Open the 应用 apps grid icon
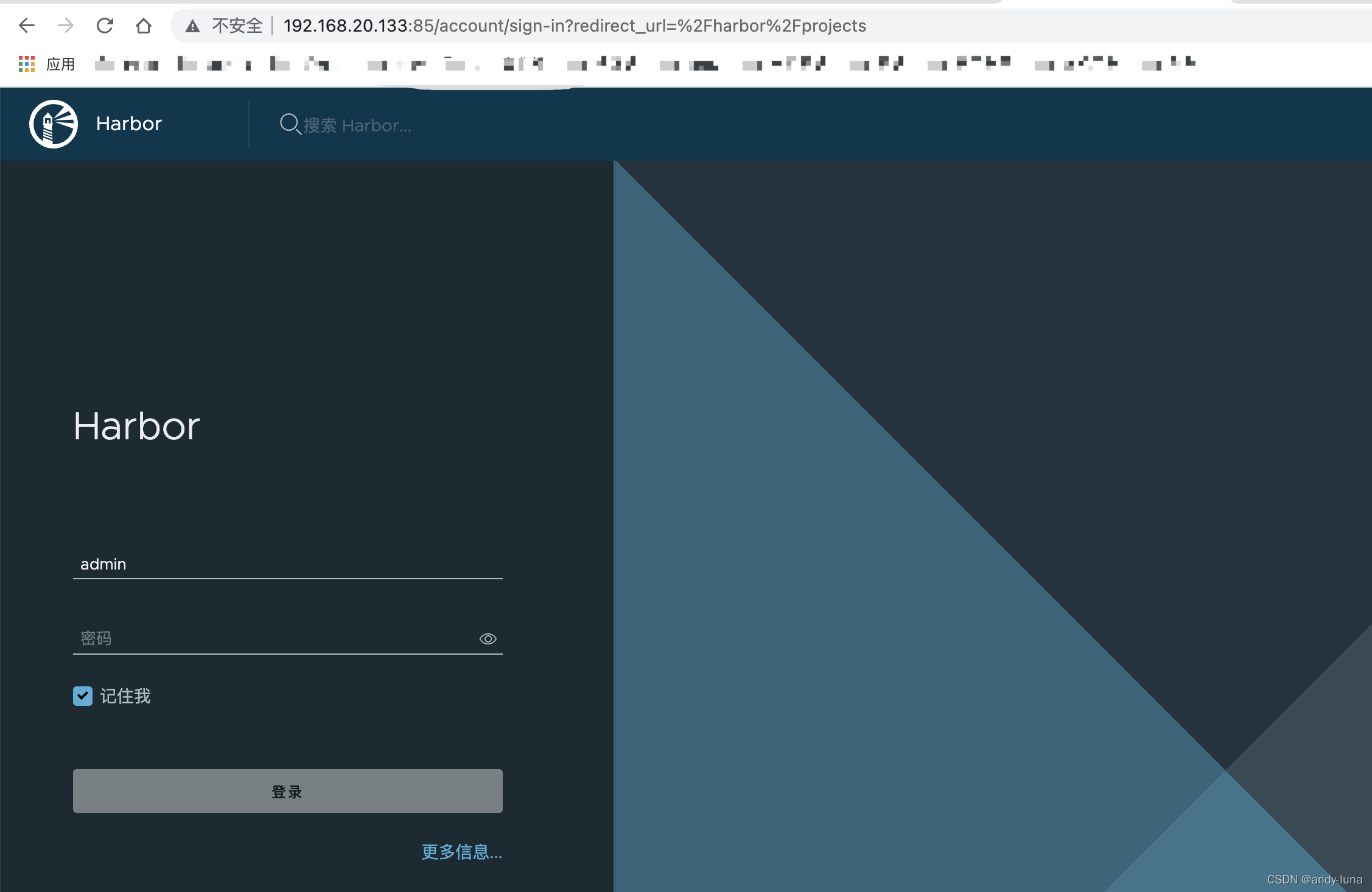Screen dimensions: 1372x892 27,63
